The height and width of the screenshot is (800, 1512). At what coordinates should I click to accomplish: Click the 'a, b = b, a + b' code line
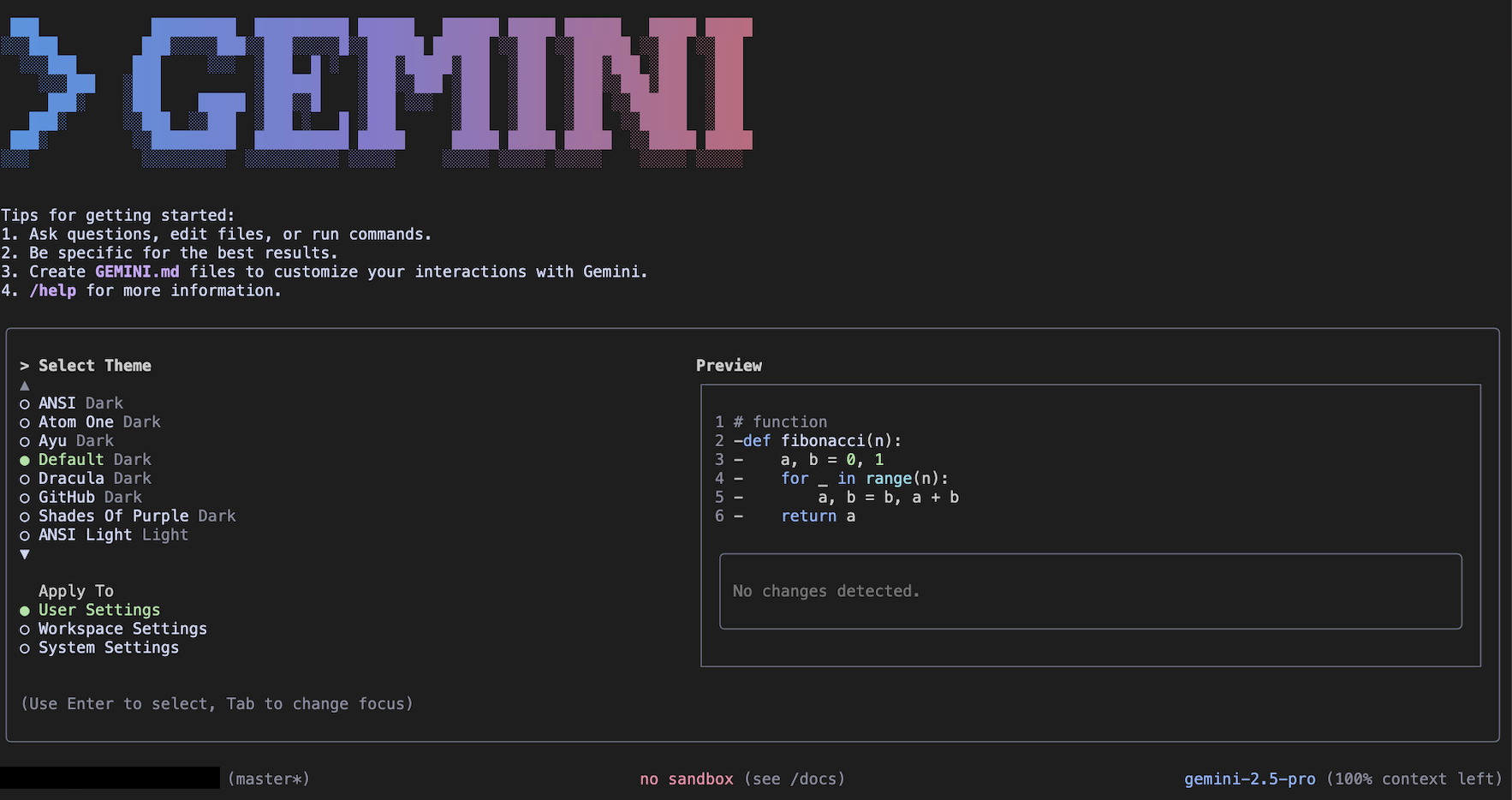[x=889, y=498]
